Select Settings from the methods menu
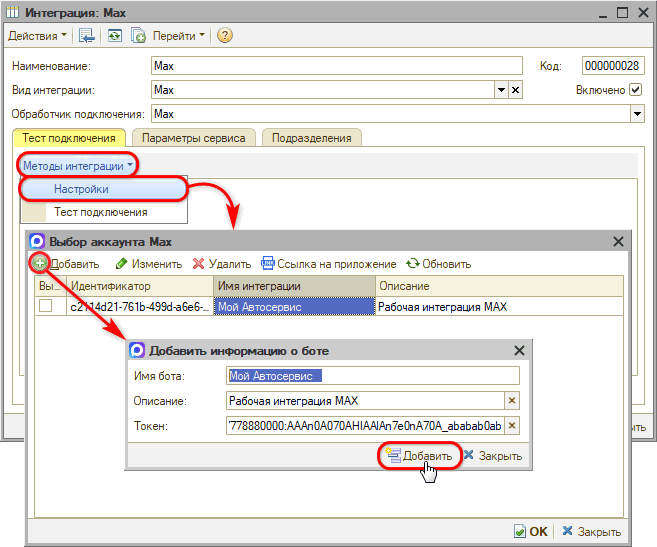This screenshot has width=657, height=547. [x=82, y=188]
